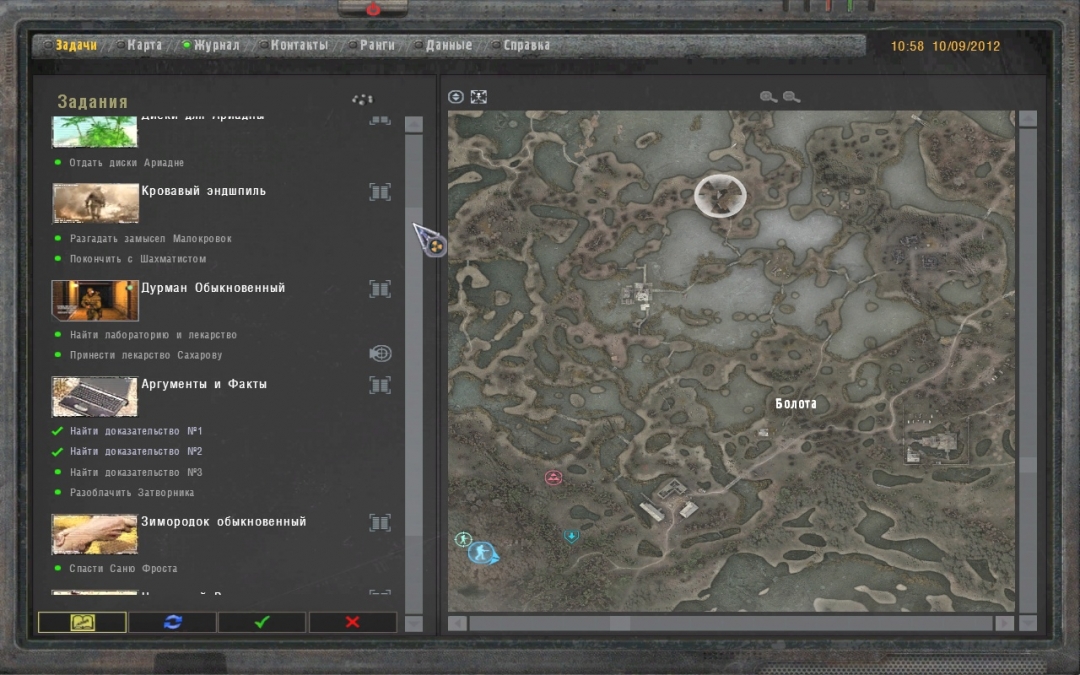Click the map vertical scrollbar up arrow
The height and width of the screenshot is (675, 1080).
(1028, 119)
